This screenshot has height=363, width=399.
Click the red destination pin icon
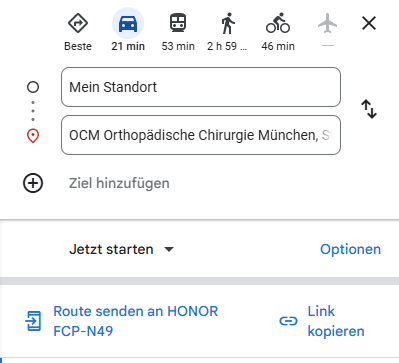[33, 136]
